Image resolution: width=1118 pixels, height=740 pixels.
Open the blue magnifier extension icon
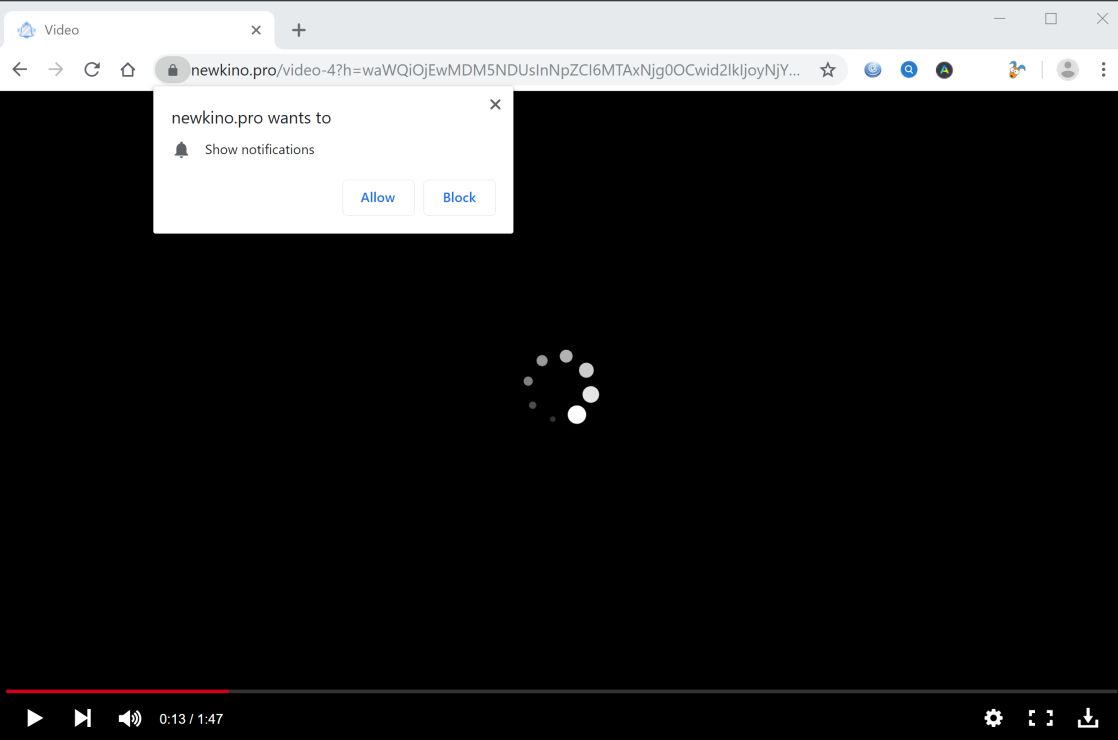pyautogui.click(x=908, y=70)
